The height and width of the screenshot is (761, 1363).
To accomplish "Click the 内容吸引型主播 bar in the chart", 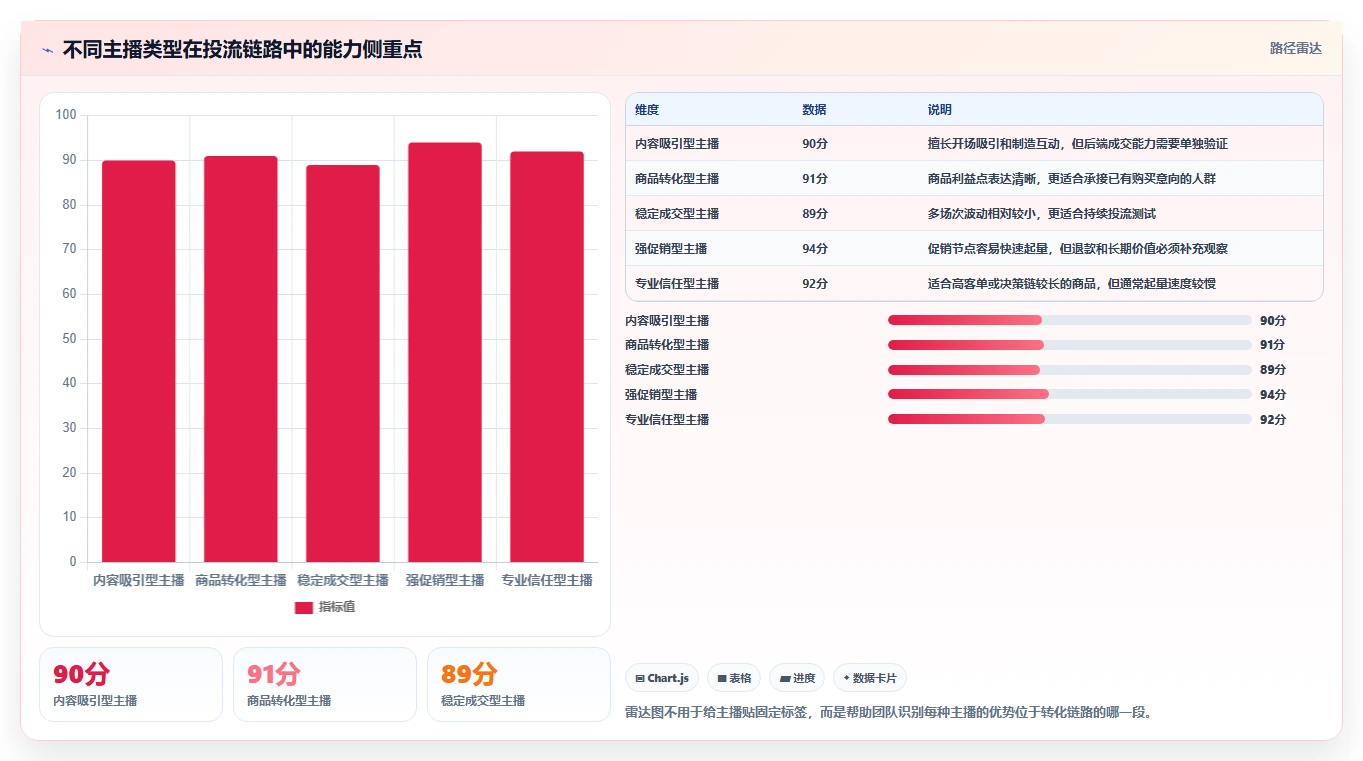I will click(x=139, y=361).
